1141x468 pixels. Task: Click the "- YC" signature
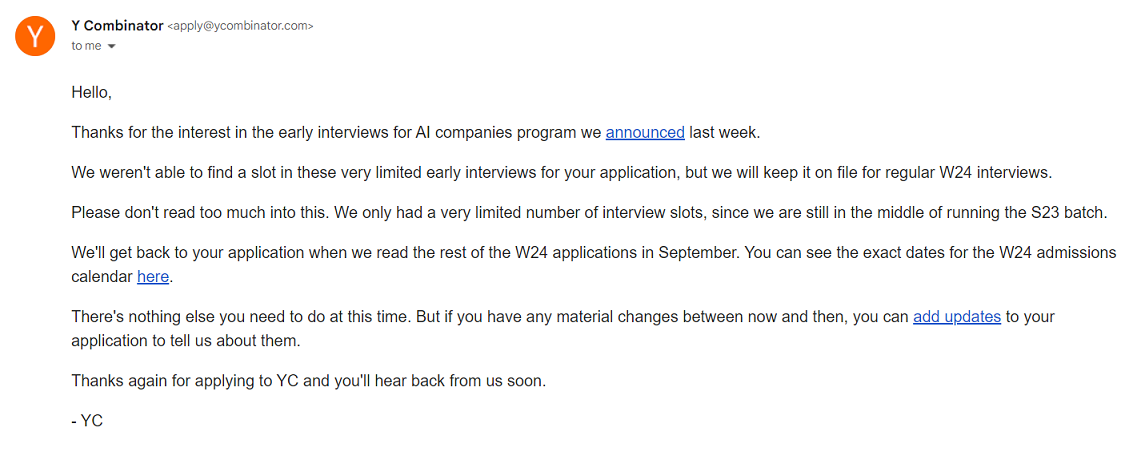click(x=88, y=421)
